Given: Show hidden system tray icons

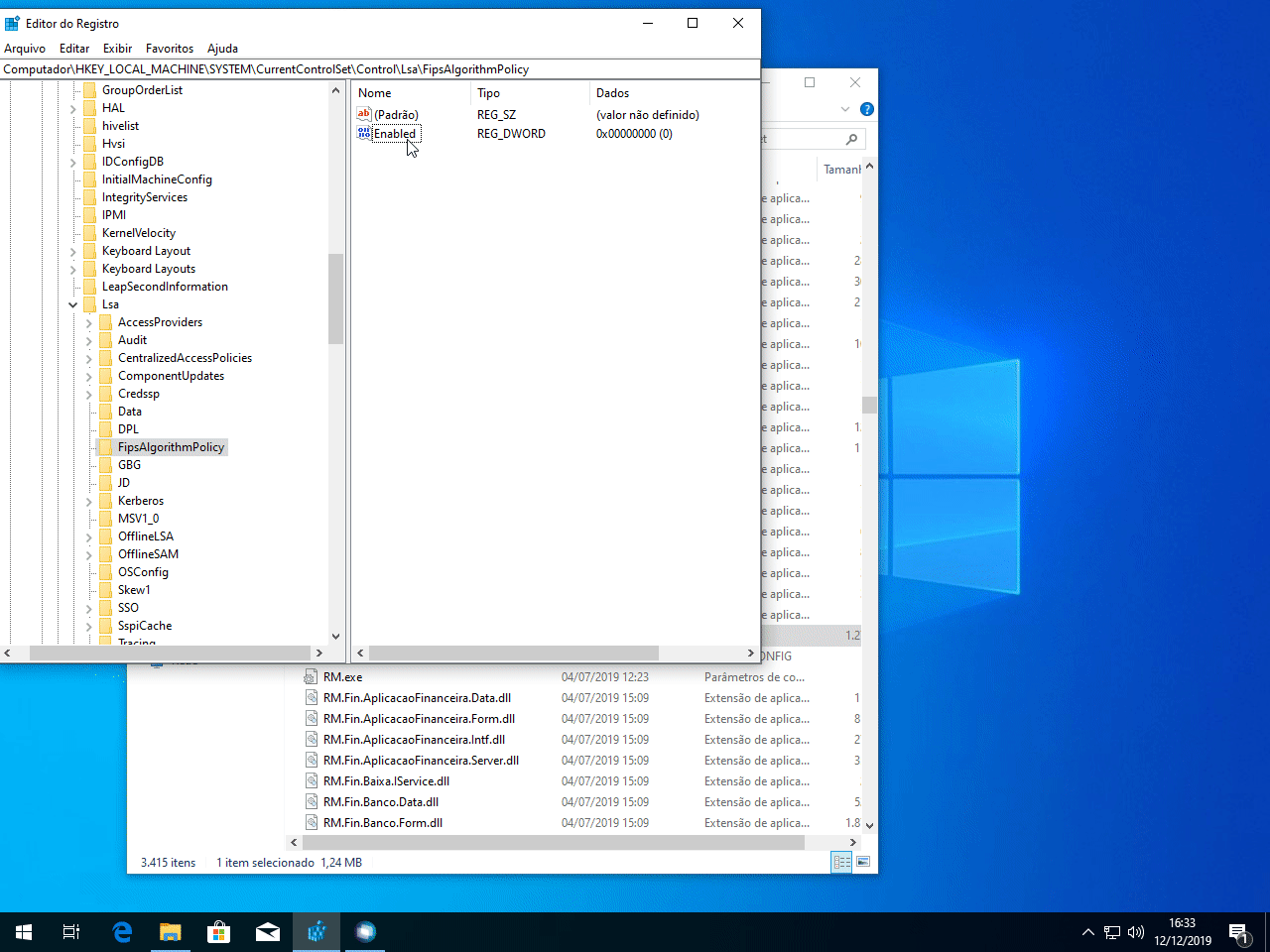Looking at the screenshot, I should (x=1088, y=932).
